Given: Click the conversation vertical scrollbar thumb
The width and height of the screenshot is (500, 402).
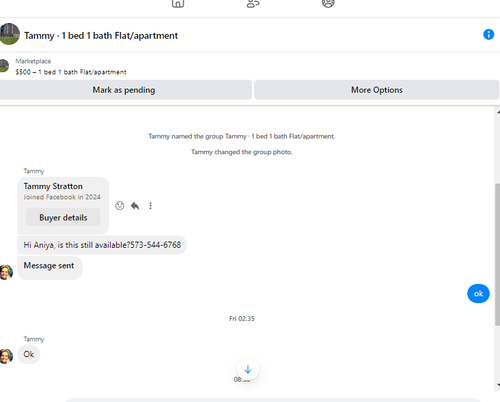Looking at the screenshot, I should point(497,254).
